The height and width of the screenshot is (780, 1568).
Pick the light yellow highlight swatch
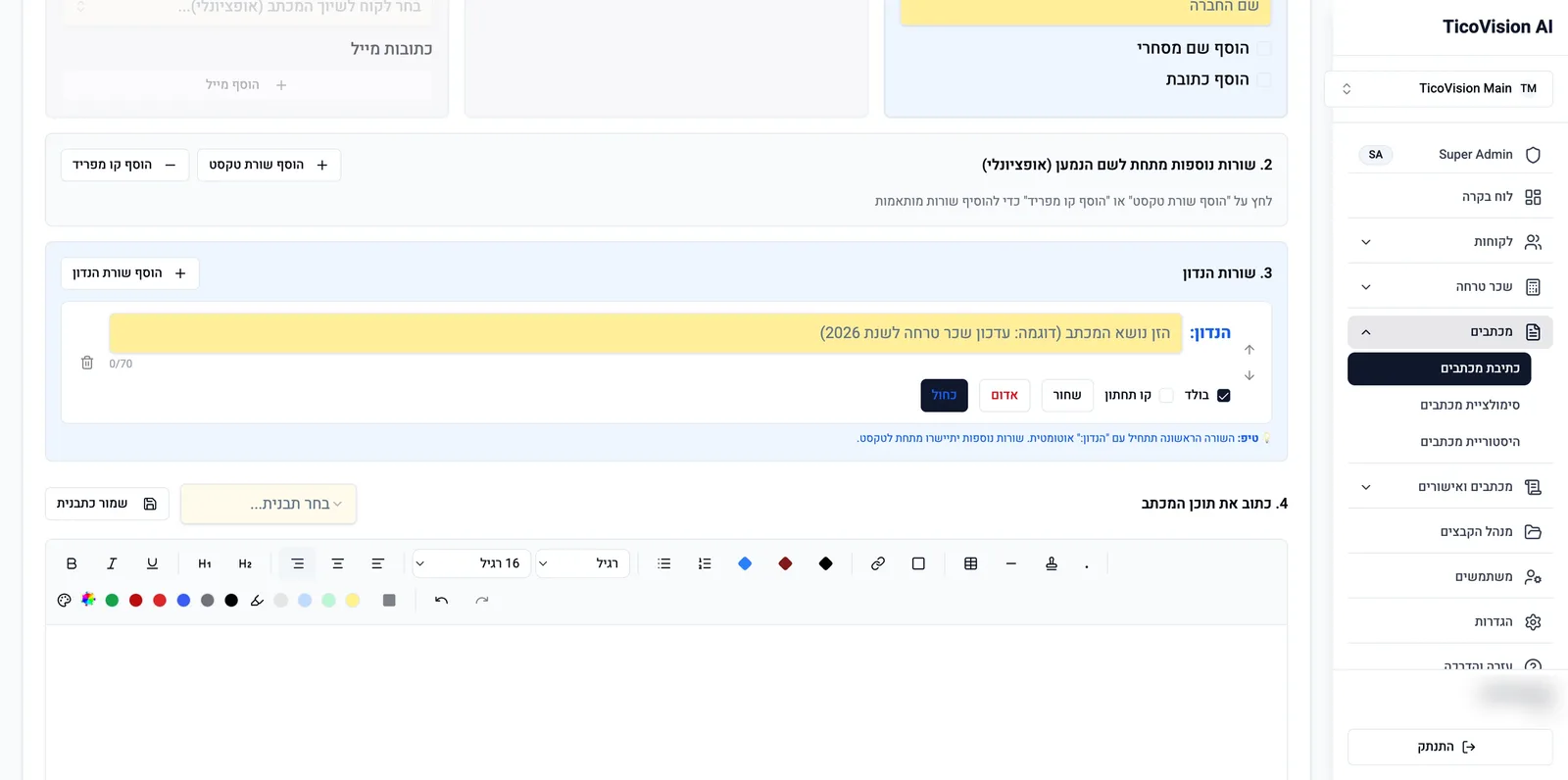[353, 601]
